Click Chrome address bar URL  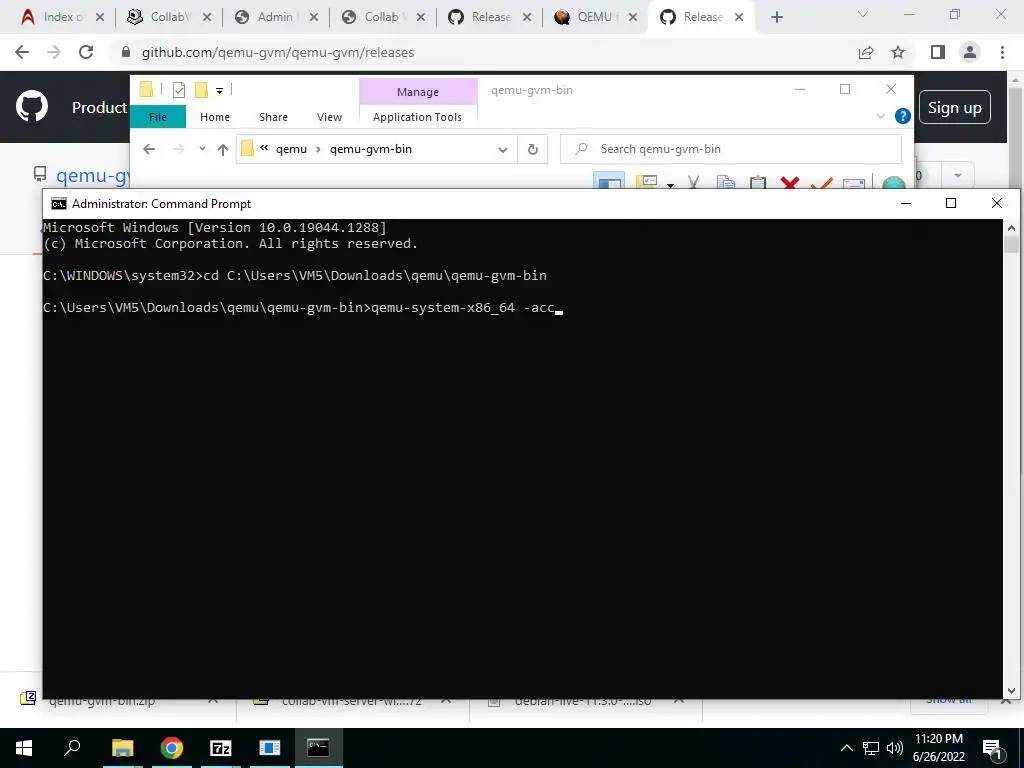click(278, 52)
